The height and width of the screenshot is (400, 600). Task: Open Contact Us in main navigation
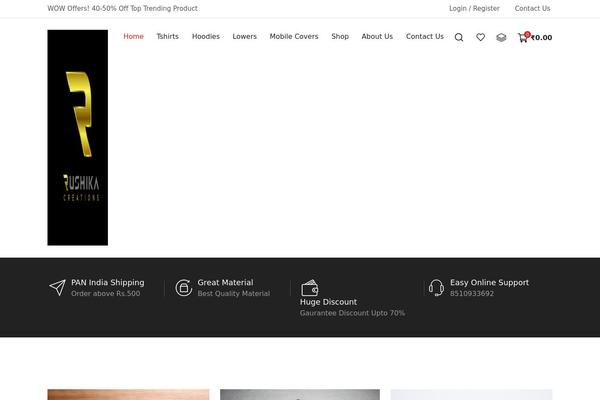pos(425,36)
